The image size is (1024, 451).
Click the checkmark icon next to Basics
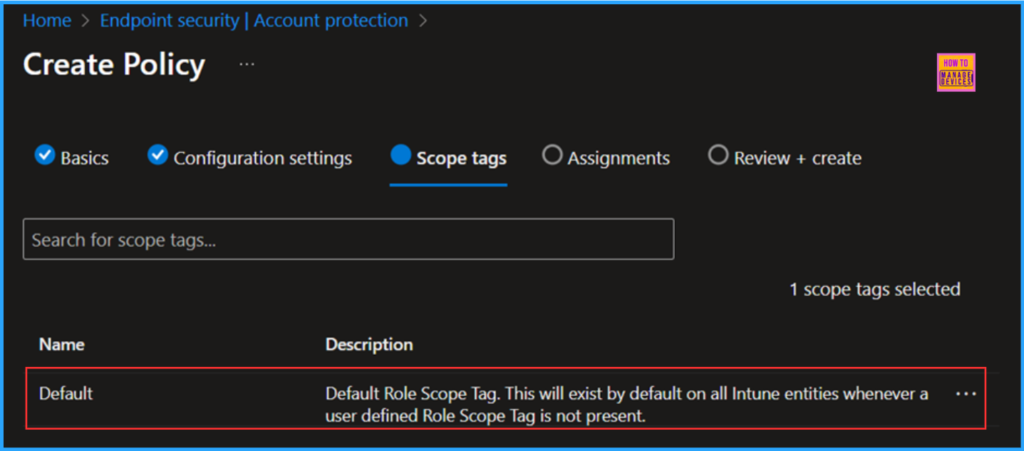click(44, 155)
